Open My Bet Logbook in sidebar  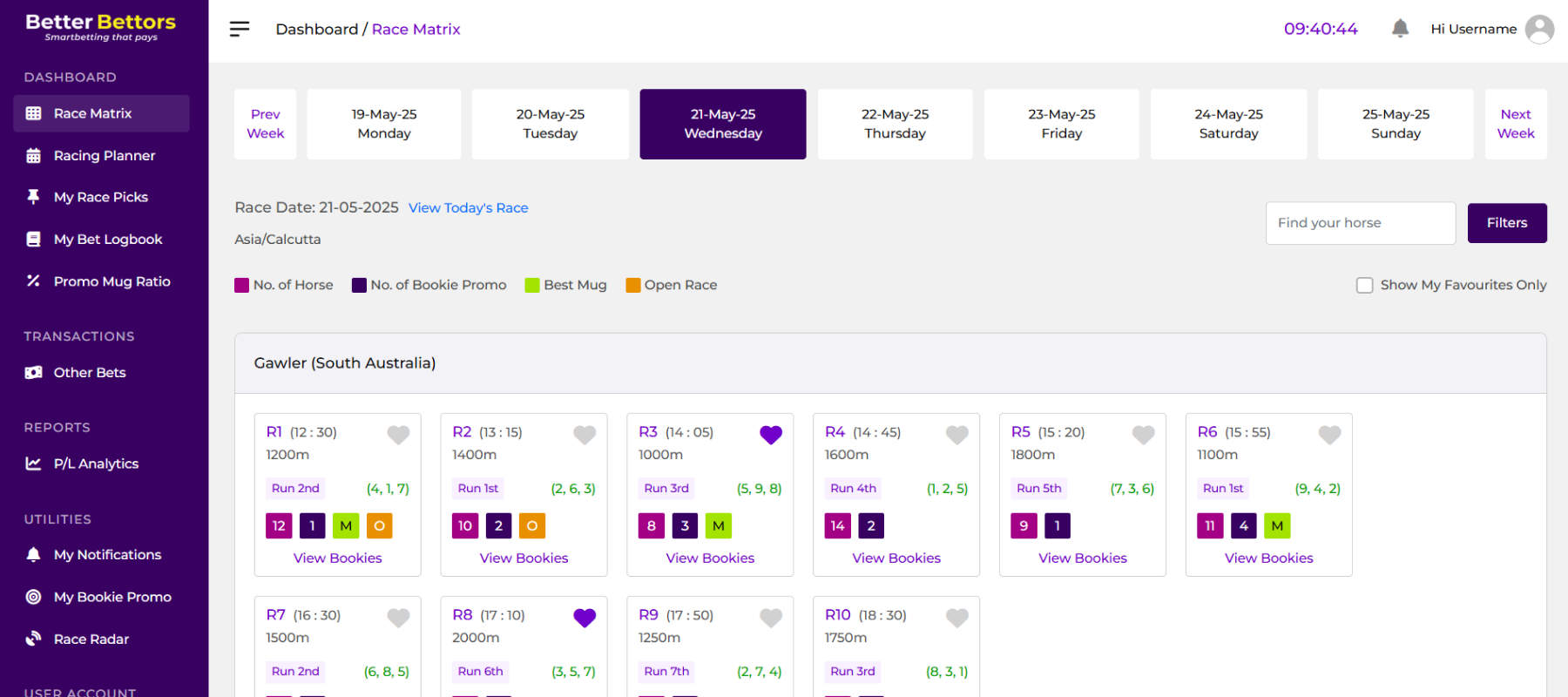(107, 240)
